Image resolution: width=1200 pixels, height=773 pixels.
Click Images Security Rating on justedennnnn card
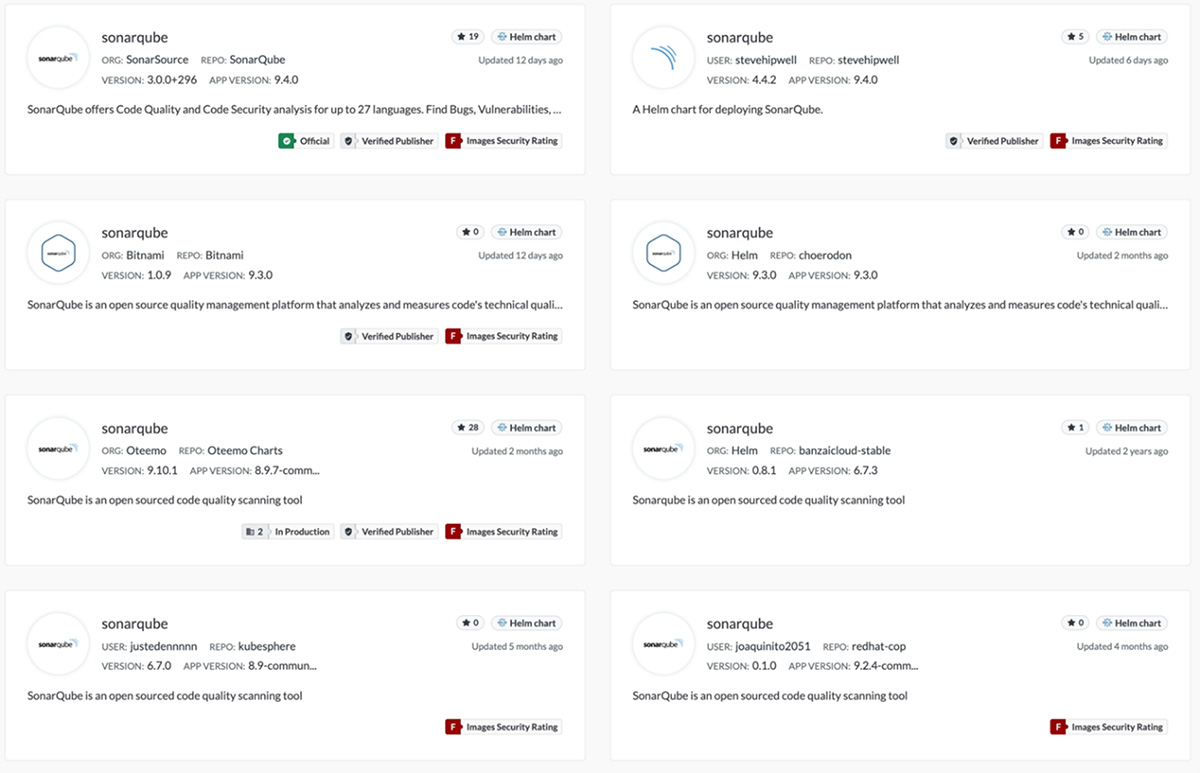pos(503,727)
